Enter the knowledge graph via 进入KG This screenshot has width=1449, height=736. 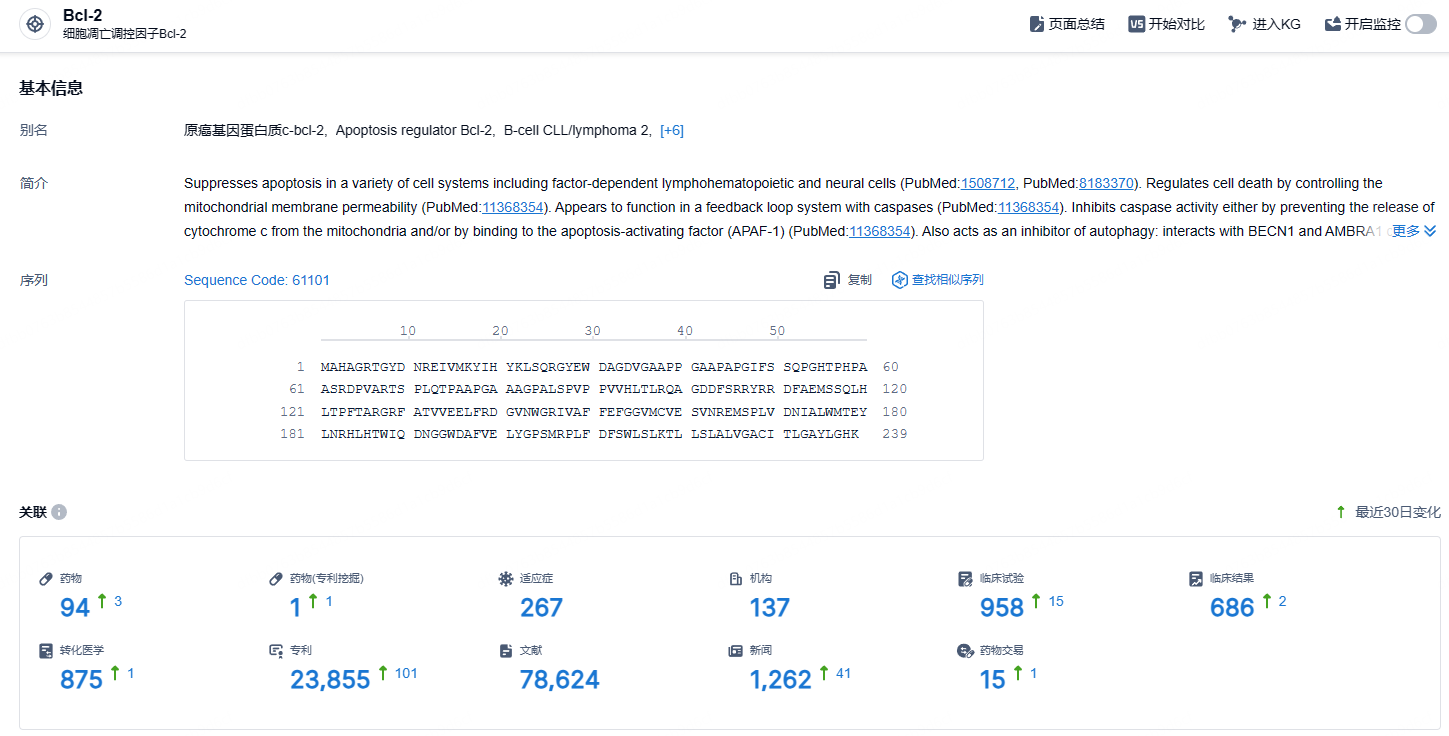(1264, 24)
